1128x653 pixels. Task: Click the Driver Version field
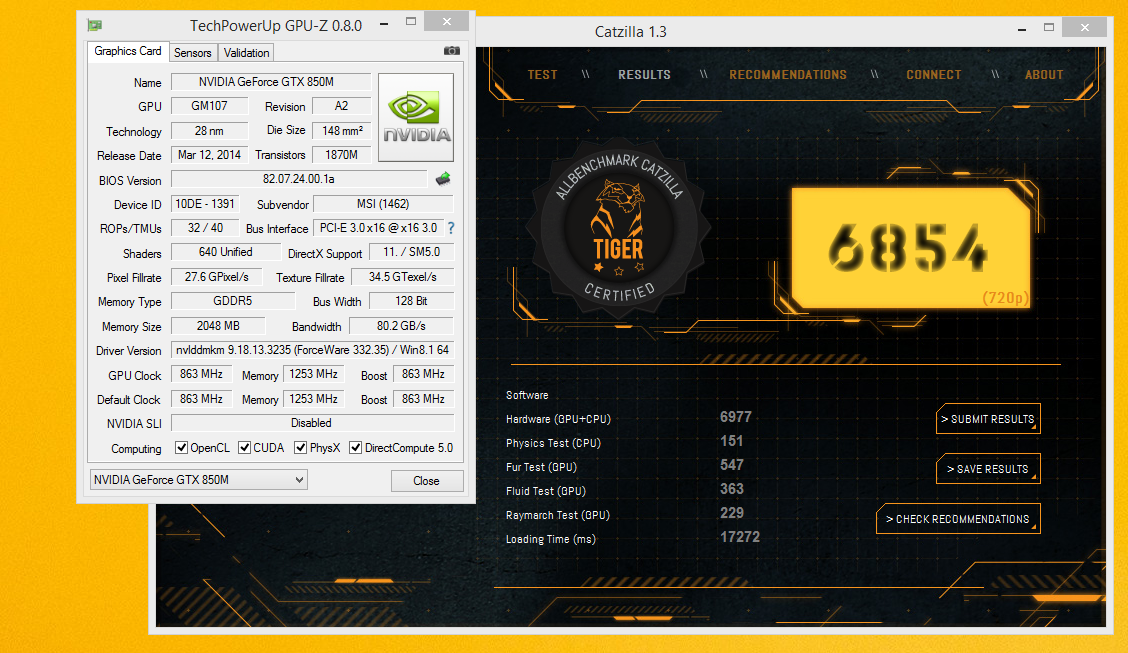tap(312, 350)
